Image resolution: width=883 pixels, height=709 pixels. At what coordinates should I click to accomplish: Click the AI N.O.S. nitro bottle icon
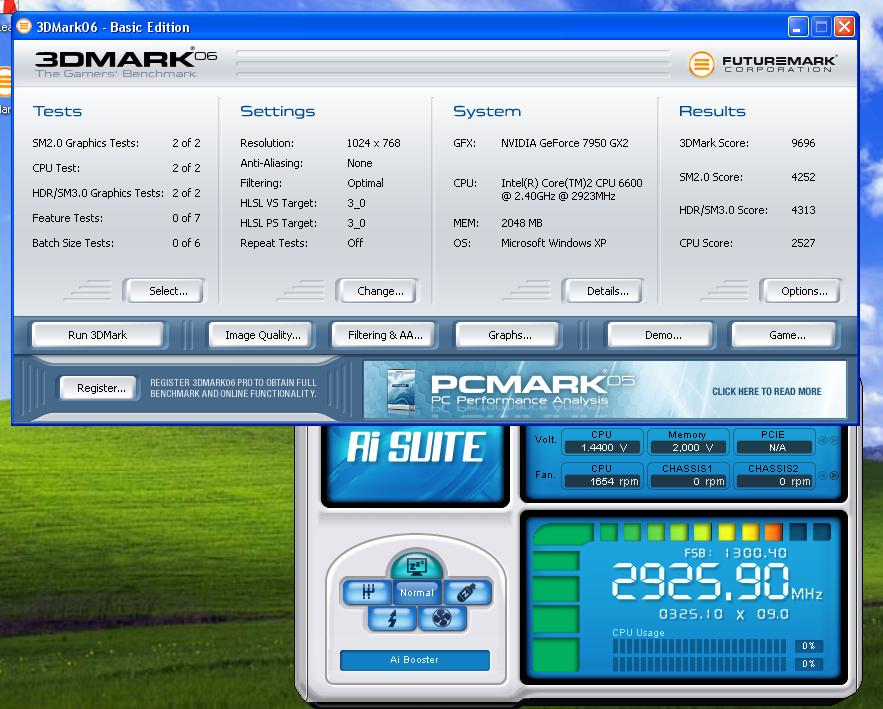pyautogui.click(x=467, y=592)
